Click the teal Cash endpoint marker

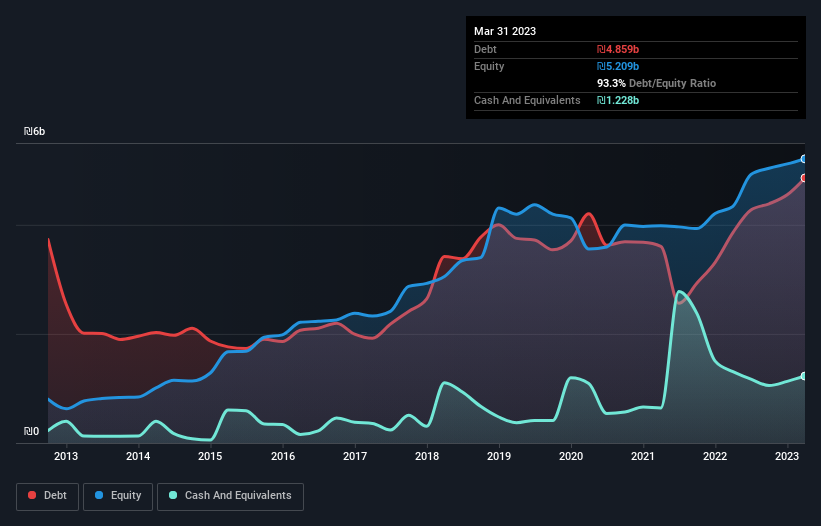pyautogui.click(x=804, y=376)
